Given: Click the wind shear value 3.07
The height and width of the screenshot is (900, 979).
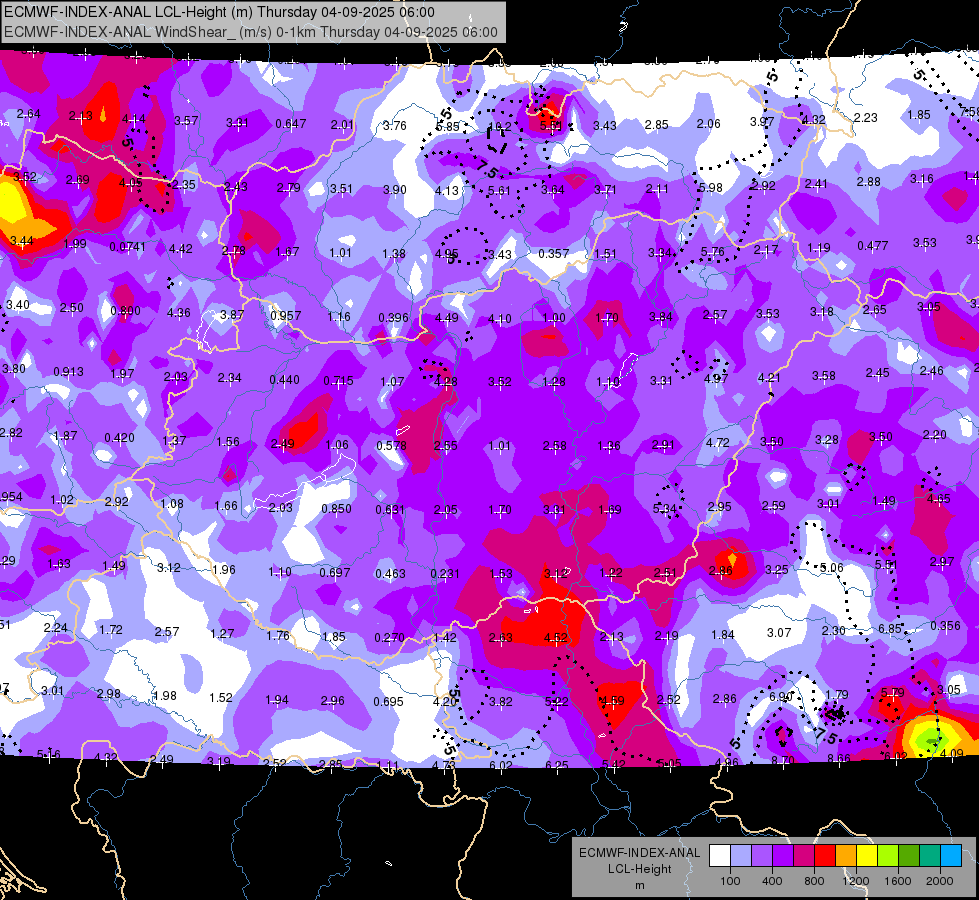Looking at the screenshot, I should coord(779,633).
